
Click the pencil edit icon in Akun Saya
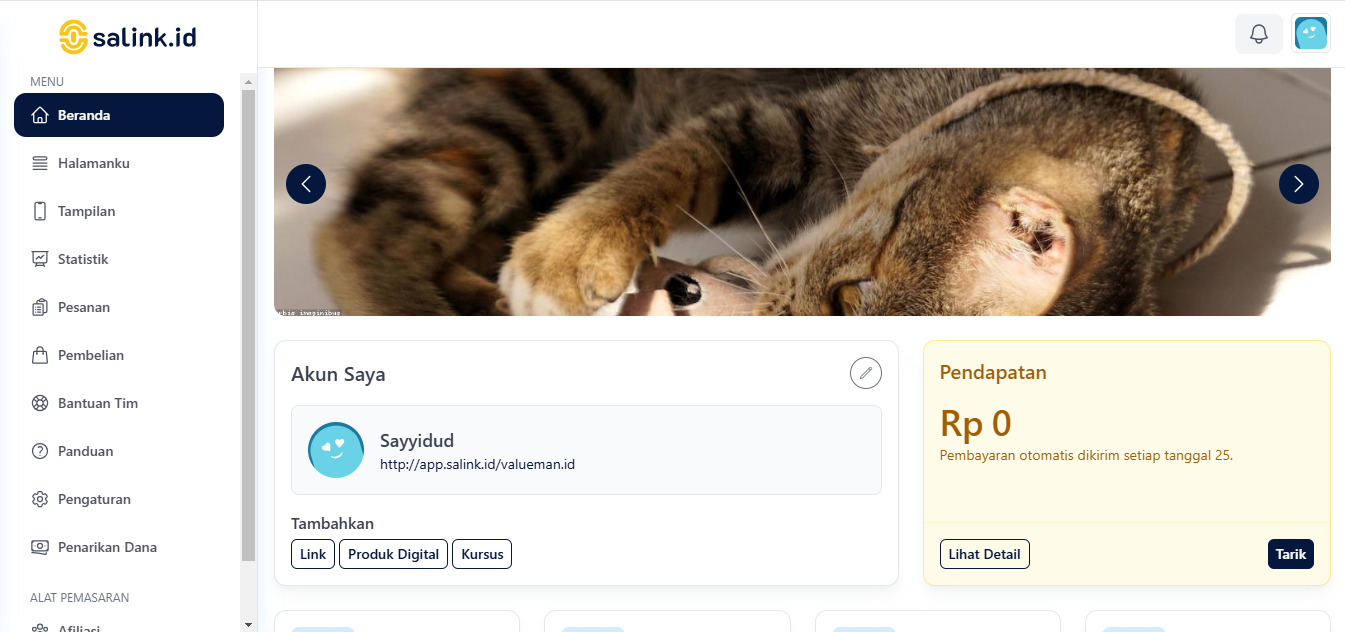866,373
